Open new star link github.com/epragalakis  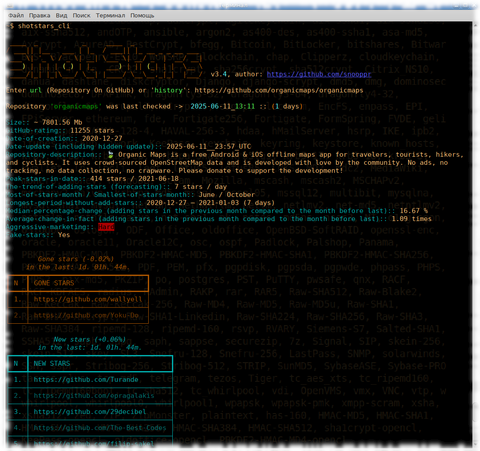coord(94,396)
